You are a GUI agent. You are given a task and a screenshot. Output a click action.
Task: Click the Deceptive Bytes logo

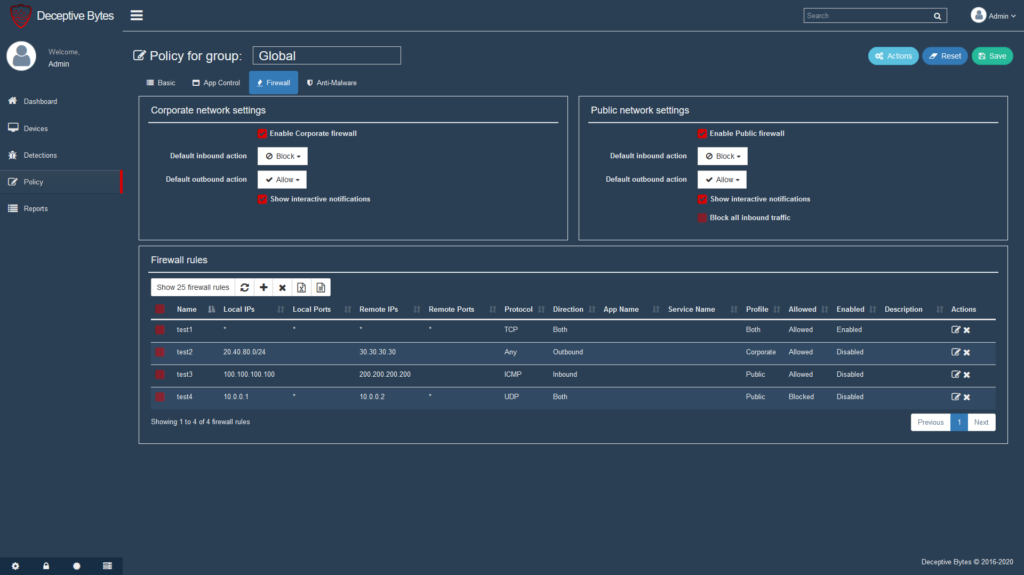click(21, 16)
